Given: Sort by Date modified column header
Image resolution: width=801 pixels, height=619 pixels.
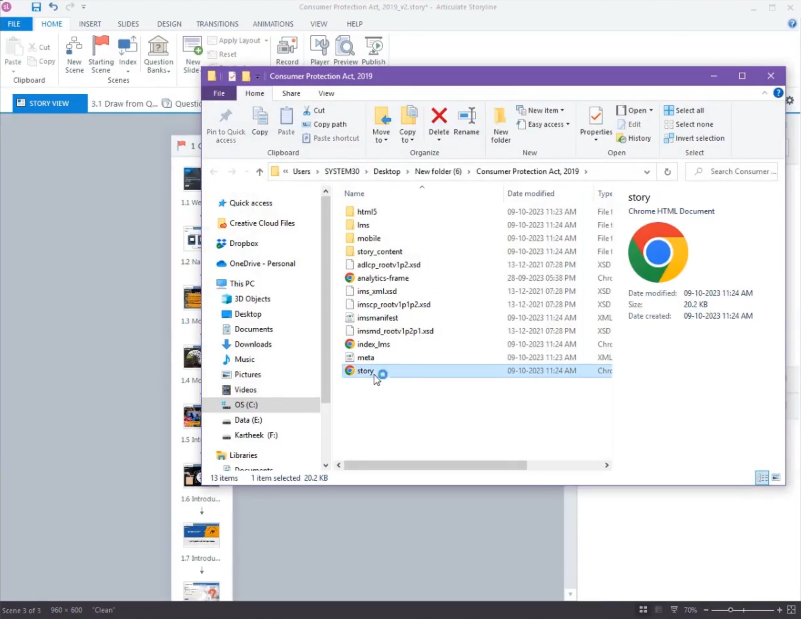Looking at the screenshot, I should pyautogui.click(x=531, y=194).
